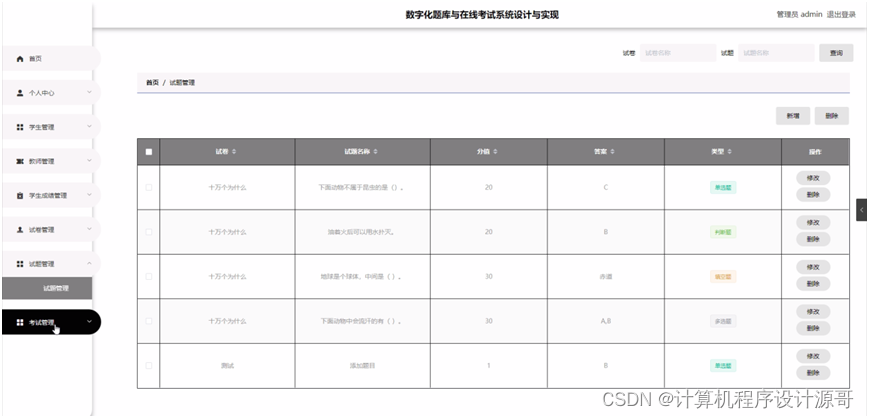The height and width of the screenshot is (418, 869).
Task: Click the 填空题 type tag
Action: coord(723,277)
